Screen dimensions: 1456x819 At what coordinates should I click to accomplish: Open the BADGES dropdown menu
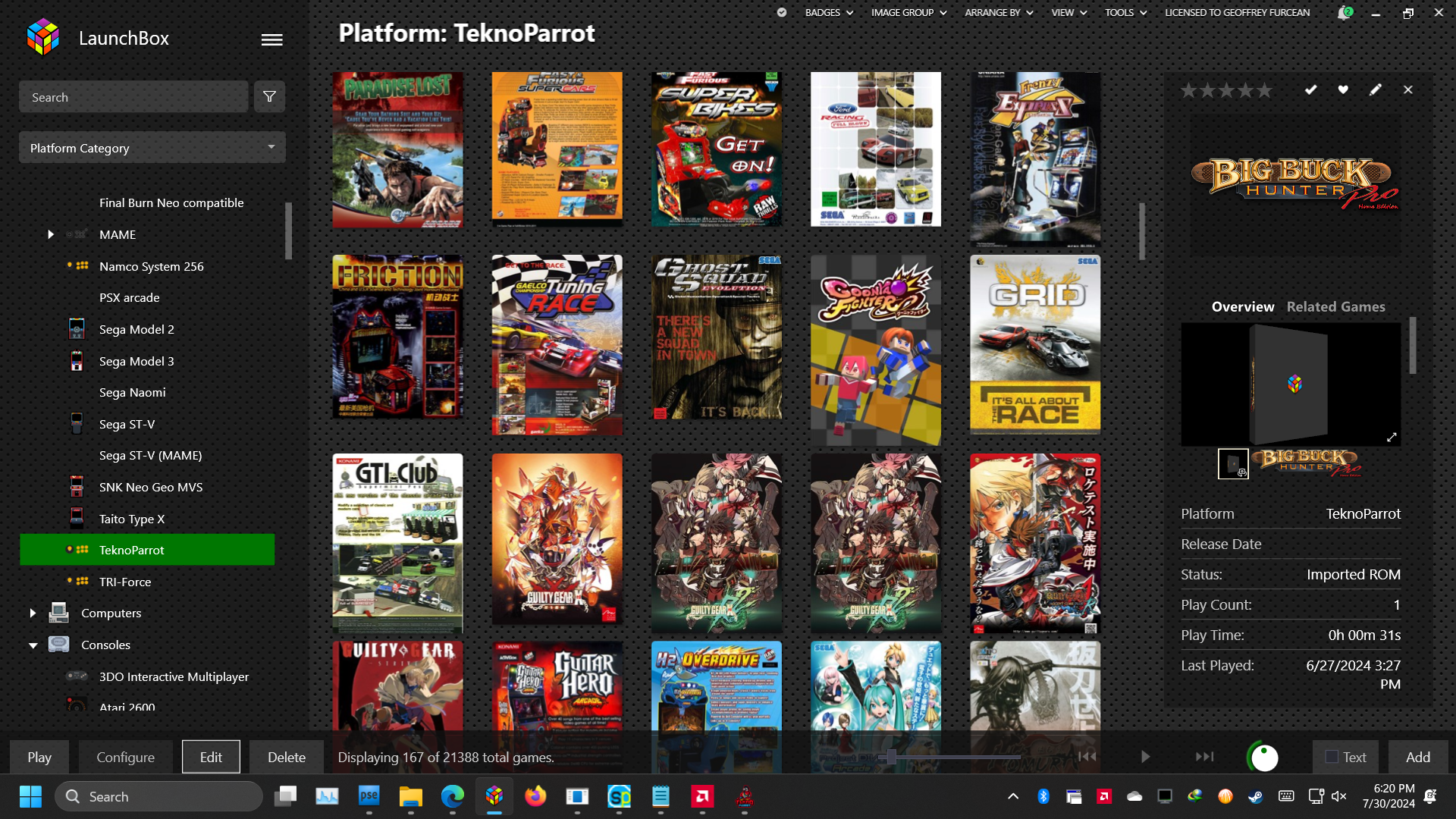click(829, 13)
